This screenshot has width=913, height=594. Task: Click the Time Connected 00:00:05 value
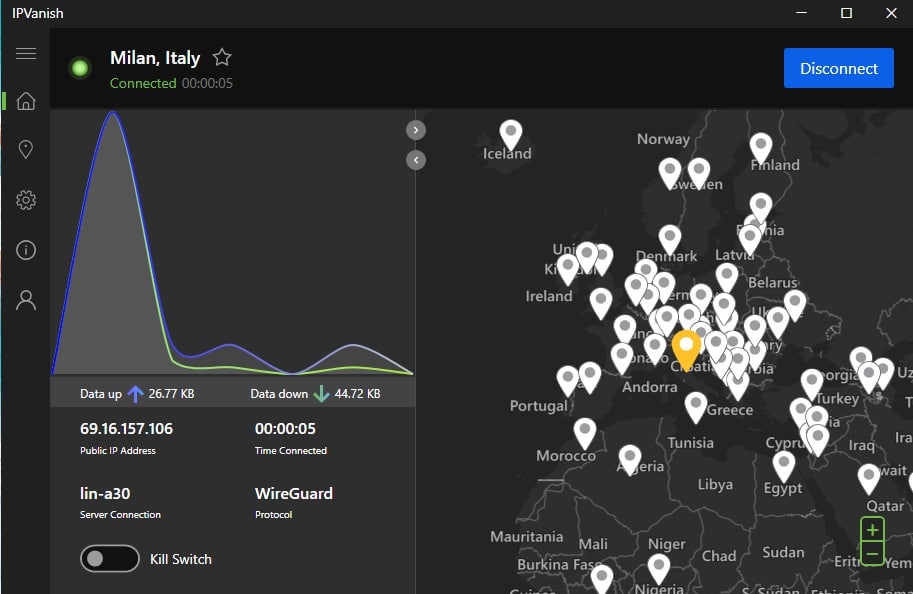point(285,429)
